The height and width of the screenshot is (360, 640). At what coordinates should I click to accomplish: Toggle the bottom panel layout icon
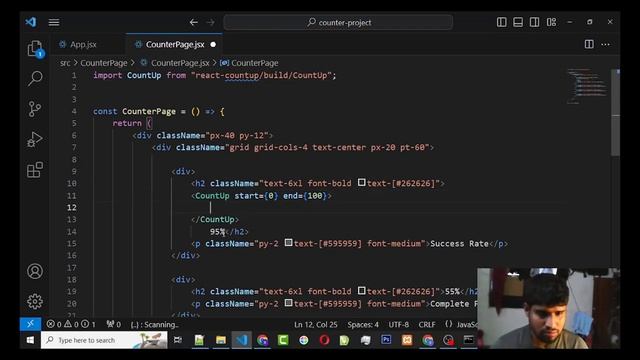[518, 22]
